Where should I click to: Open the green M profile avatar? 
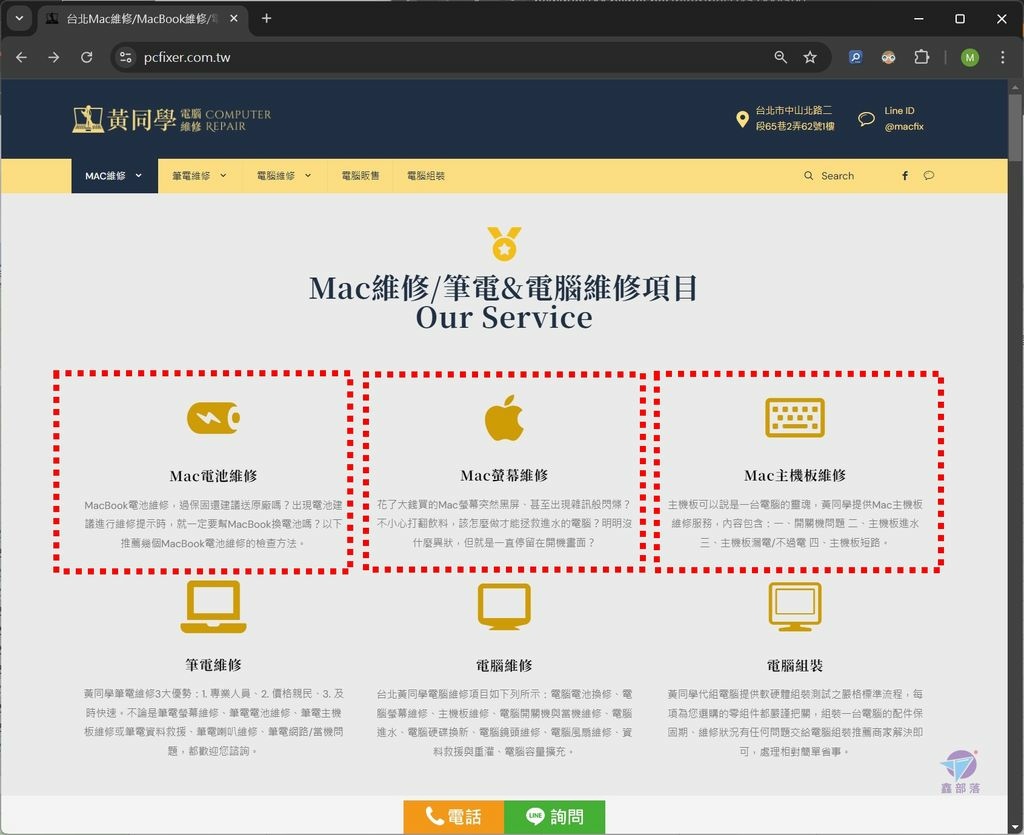[x=970, y=57]
